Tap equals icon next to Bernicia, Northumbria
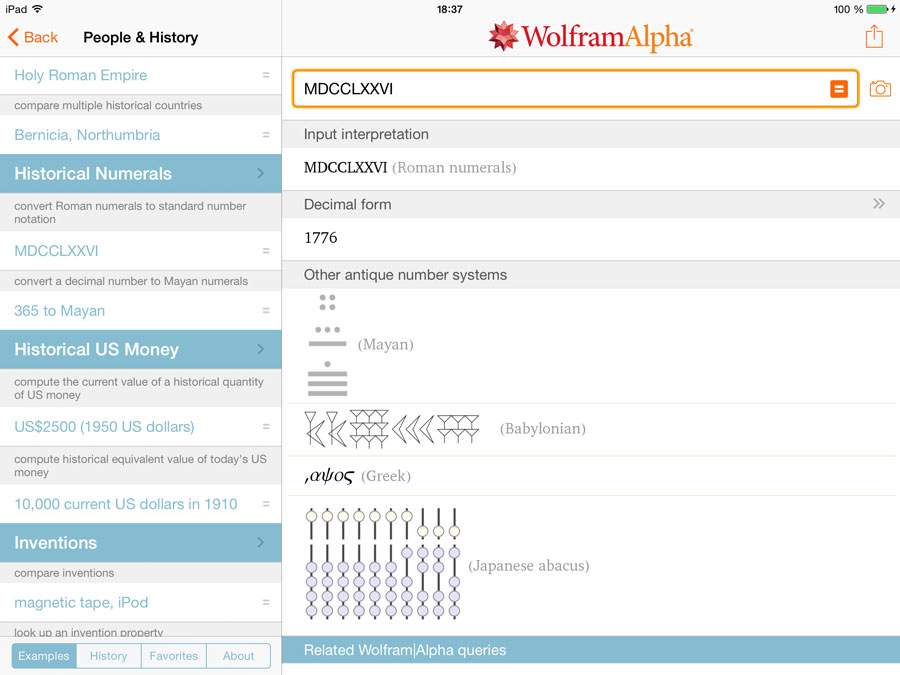This screenshot has width=900, height=675. pyautogui.click(x=266, y=134)
